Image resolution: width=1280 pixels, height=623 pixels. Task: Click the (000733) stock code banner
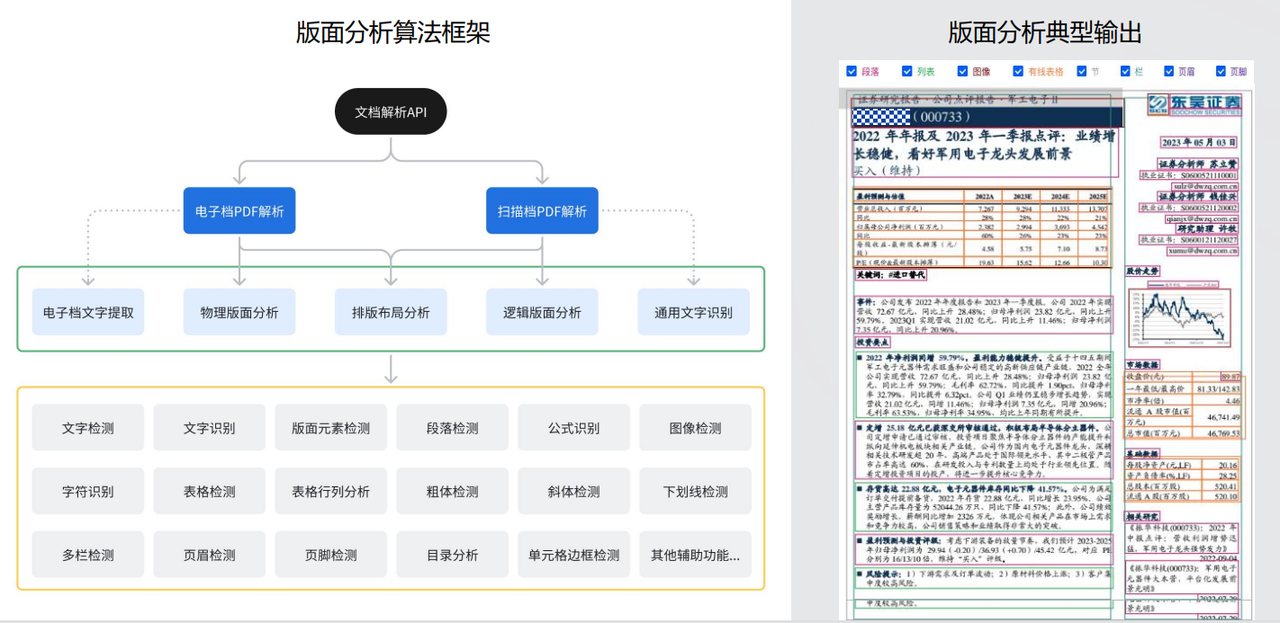click(x=986, y=117)
